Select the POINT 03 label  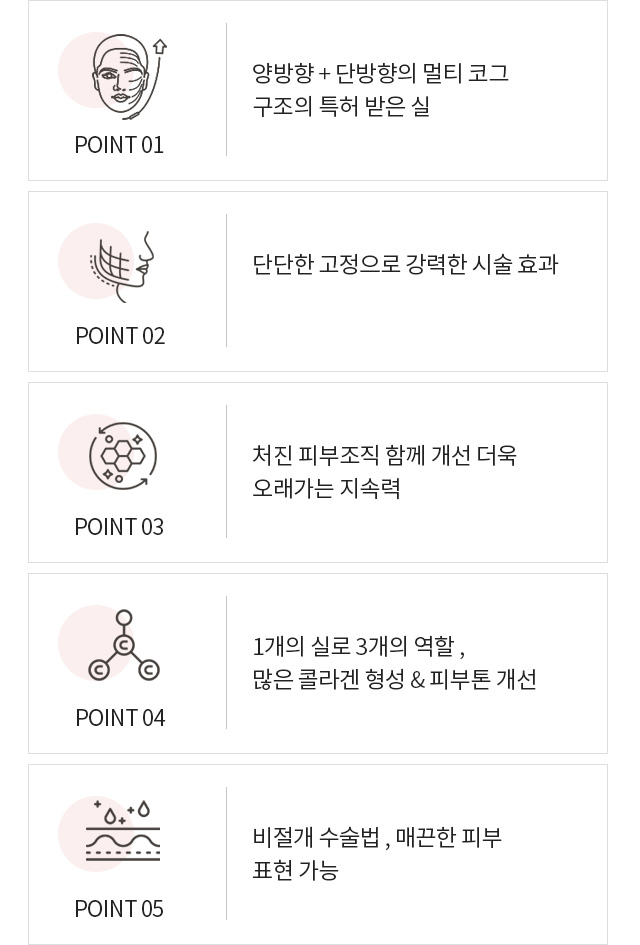119,527
